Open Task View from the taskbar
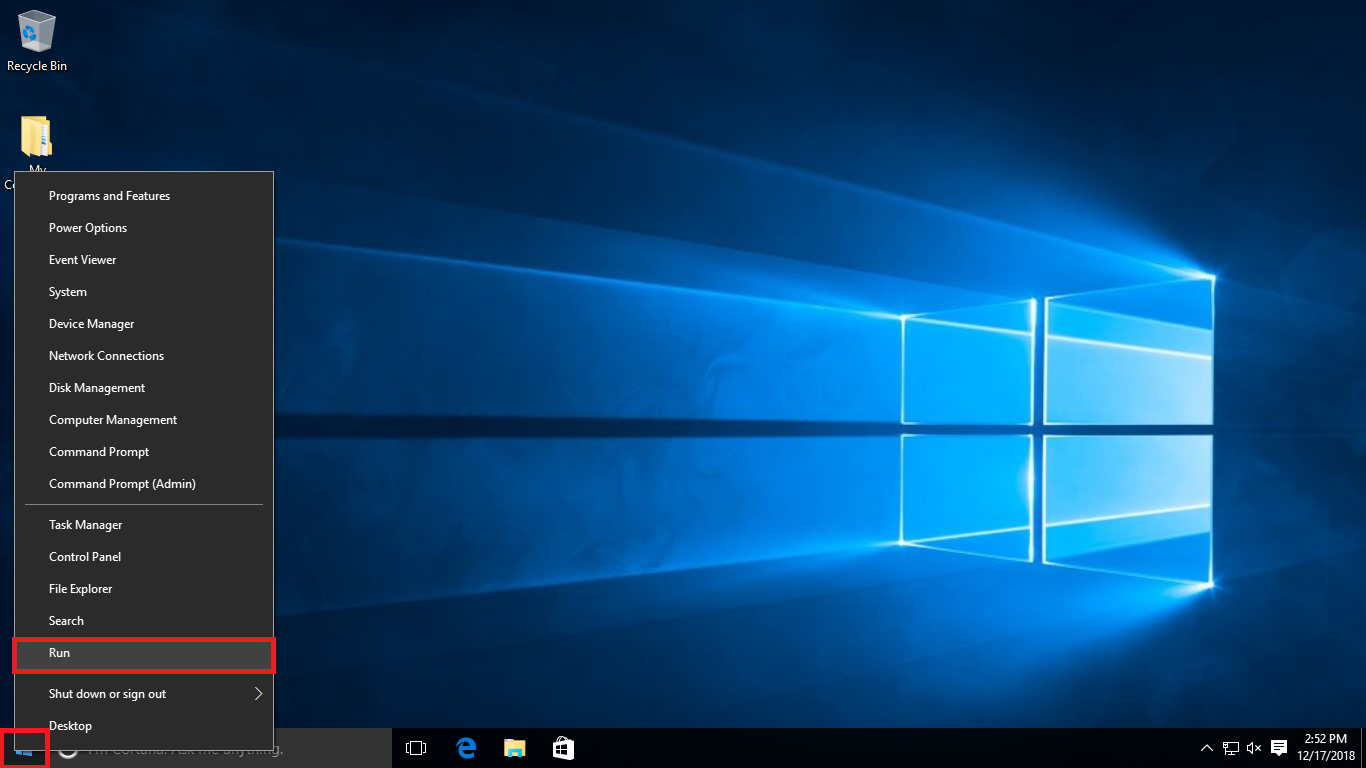Screen dimensions: 1366x768 point(416,748)
